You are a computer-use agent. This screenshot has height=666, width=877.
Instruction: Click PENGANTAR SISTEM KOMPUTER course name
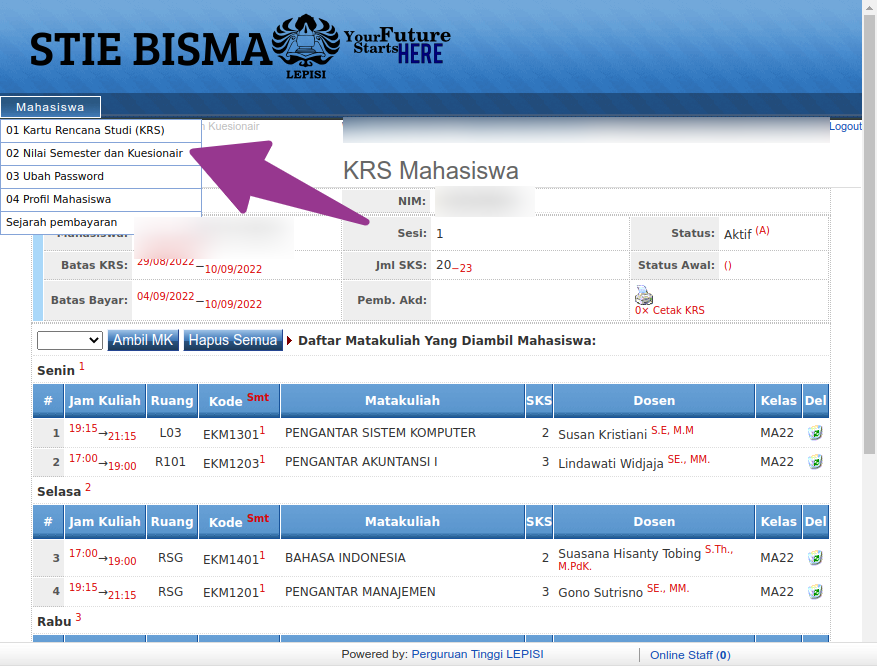tap(380, 433)
